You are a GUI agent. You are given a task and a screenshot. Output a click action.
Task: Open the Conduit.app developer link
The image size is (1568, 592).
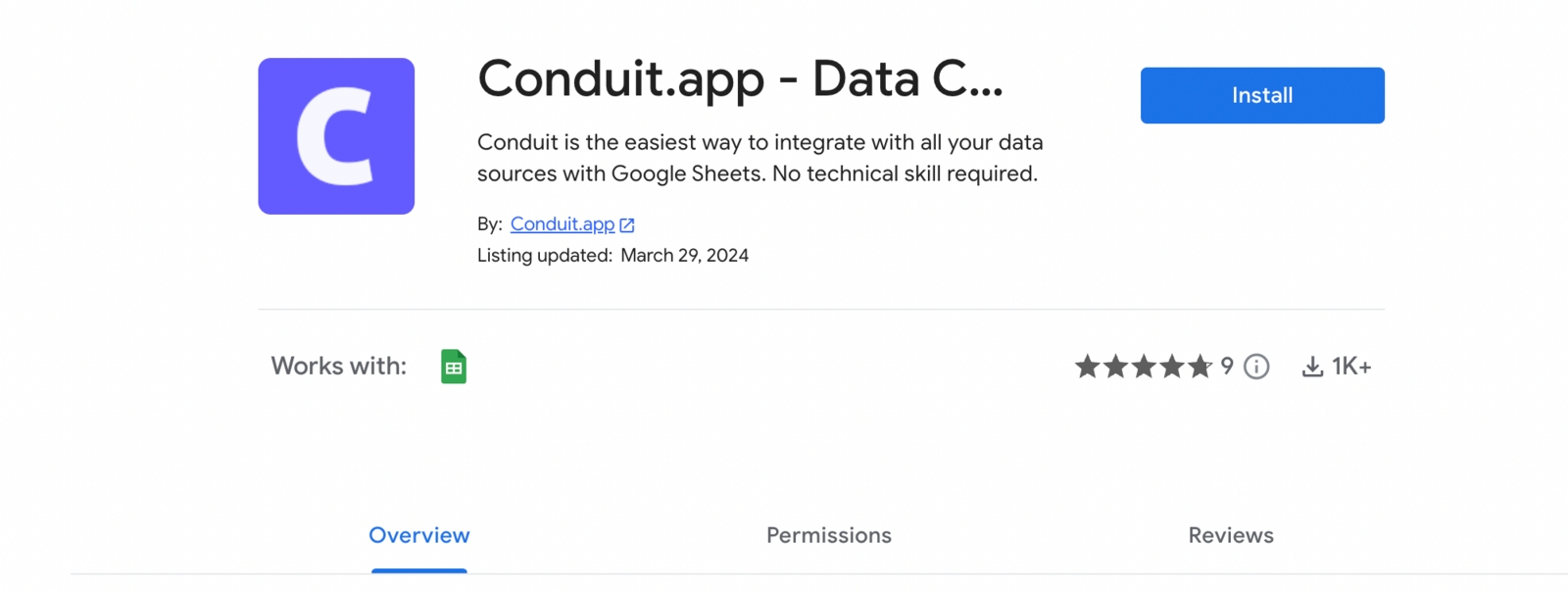563,224
